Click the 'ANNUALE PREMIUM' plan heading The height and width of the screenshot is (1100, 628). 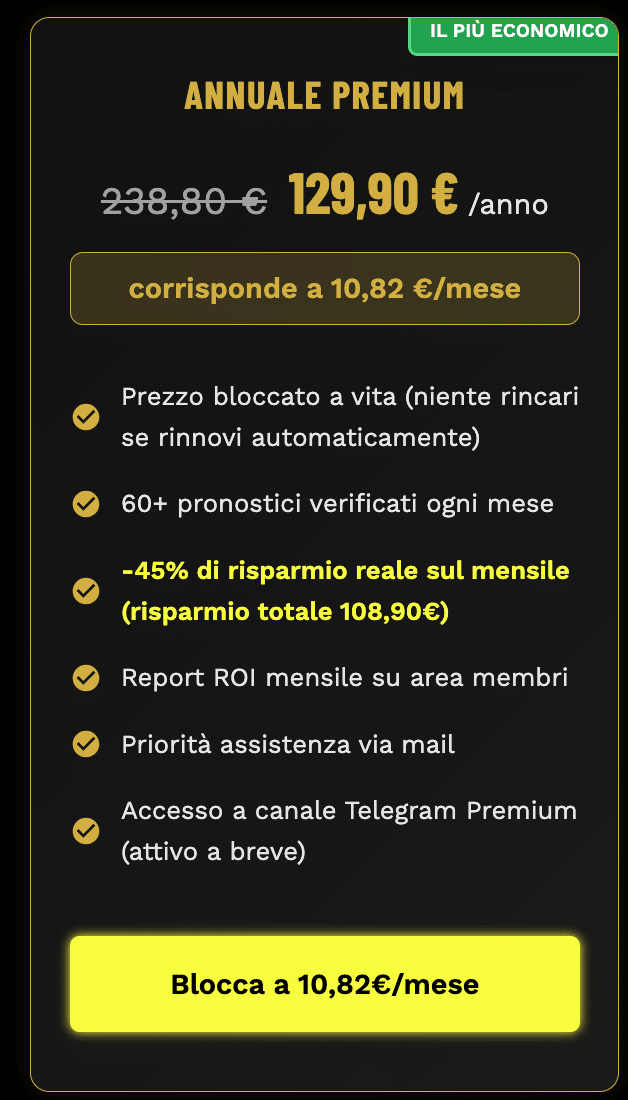point(324,95)
